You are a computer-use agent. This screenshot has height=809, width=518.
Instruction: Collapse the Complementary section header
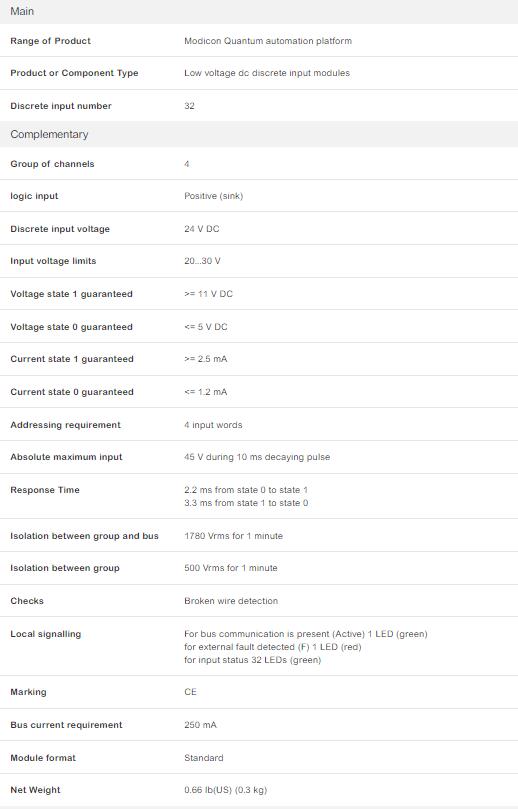pyautogui.click(x=259, y=134)
